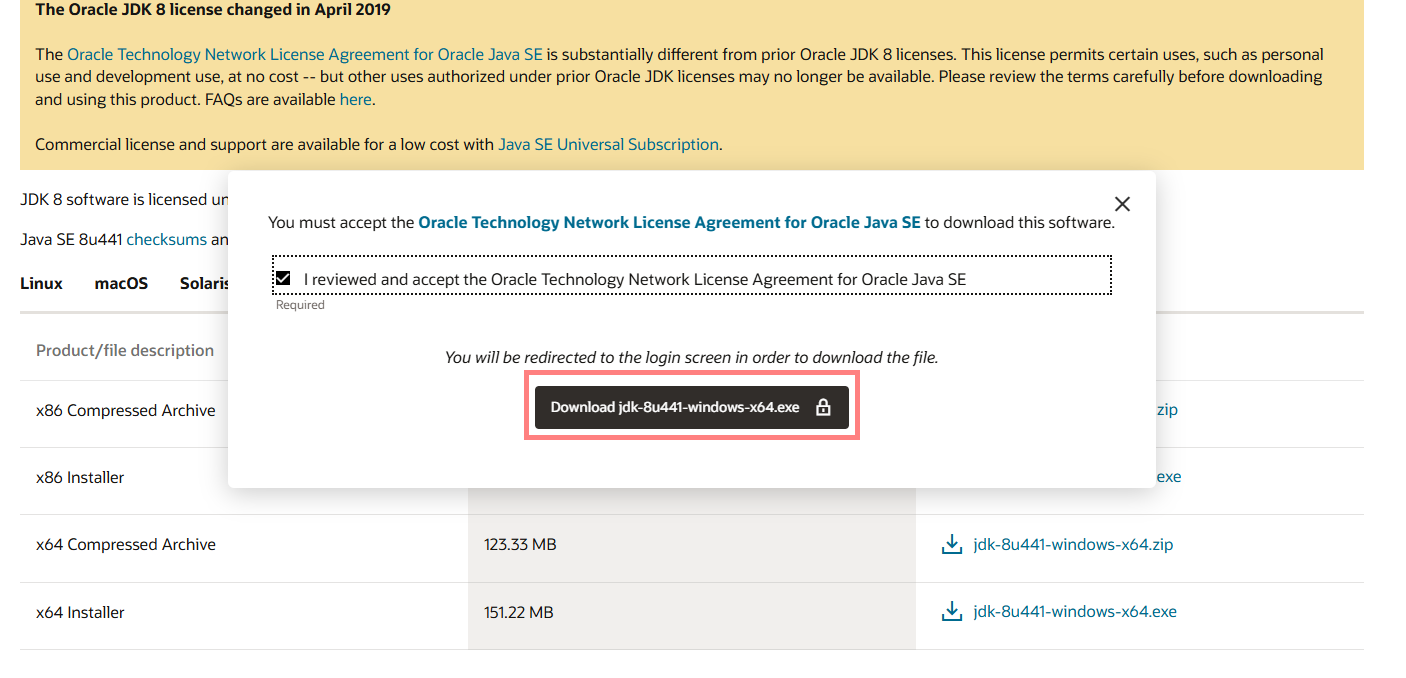Click 'Product/file description' column header
The image size is (1406, 678).
tap(125, 350)
